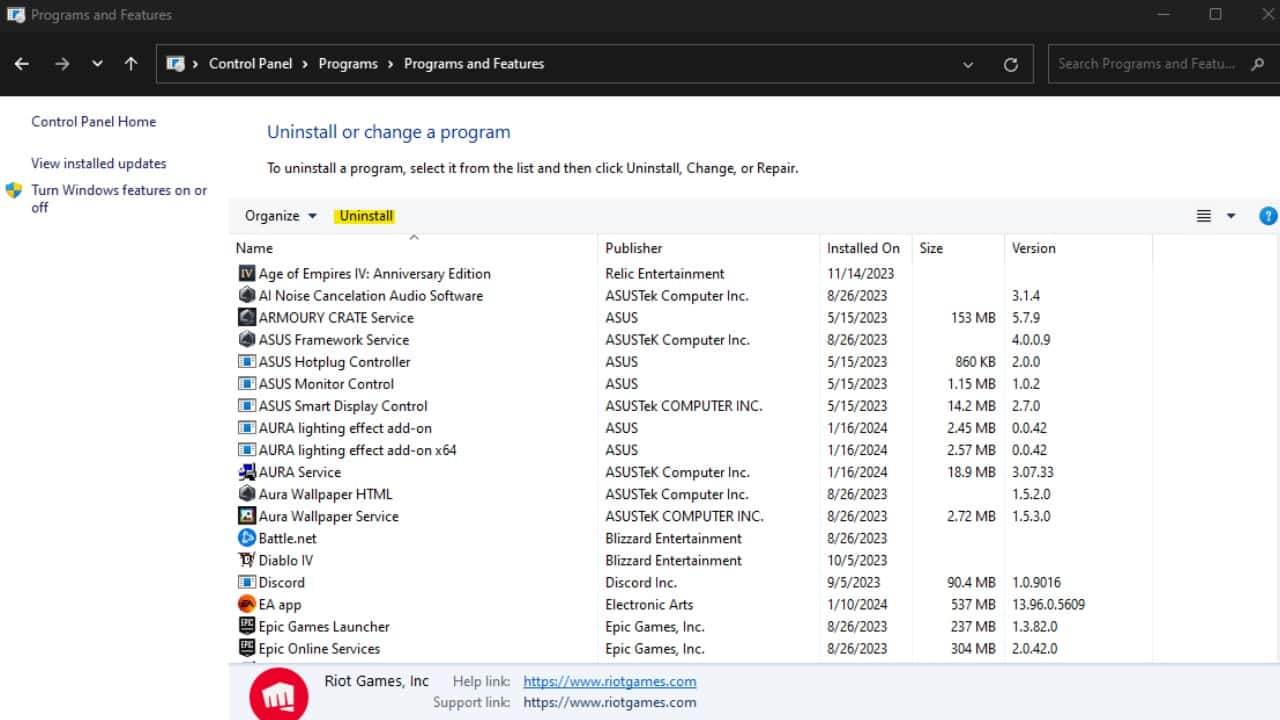Go up one folder level

(131, 63)
